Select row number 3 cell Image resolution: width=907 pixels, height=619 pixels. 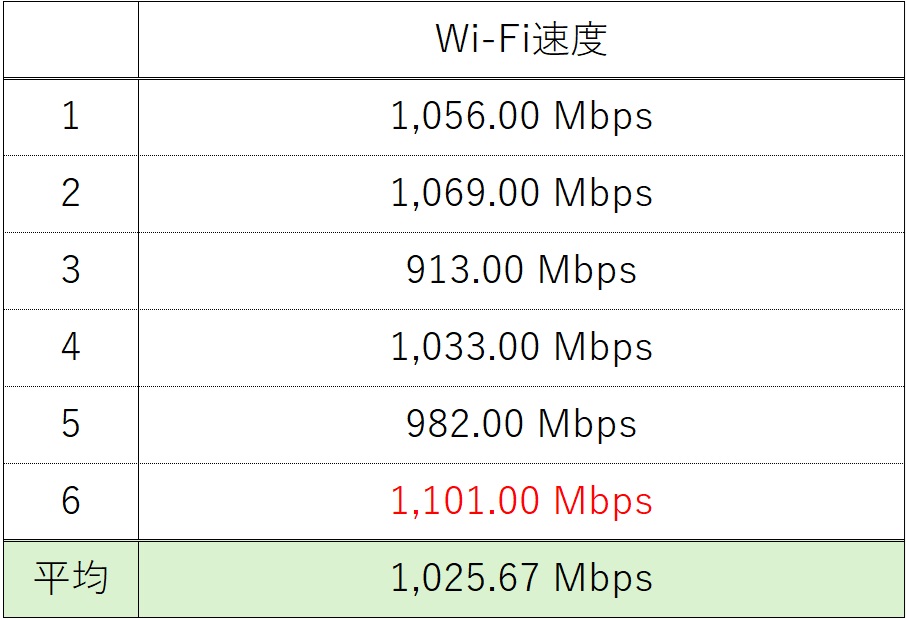tap(70, 271)
